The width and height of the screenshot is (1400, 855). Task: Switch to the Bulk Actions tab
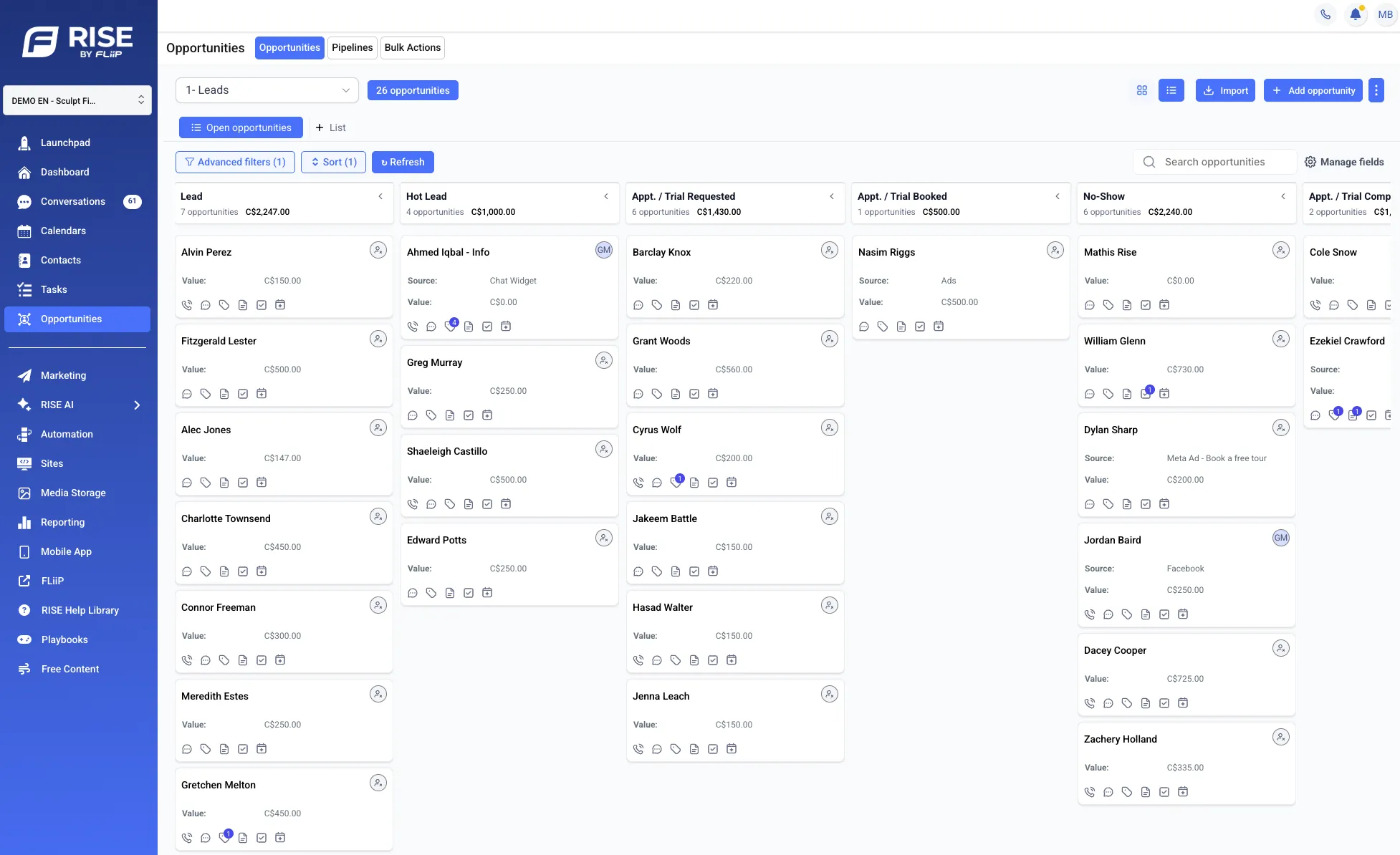(413, 47)
